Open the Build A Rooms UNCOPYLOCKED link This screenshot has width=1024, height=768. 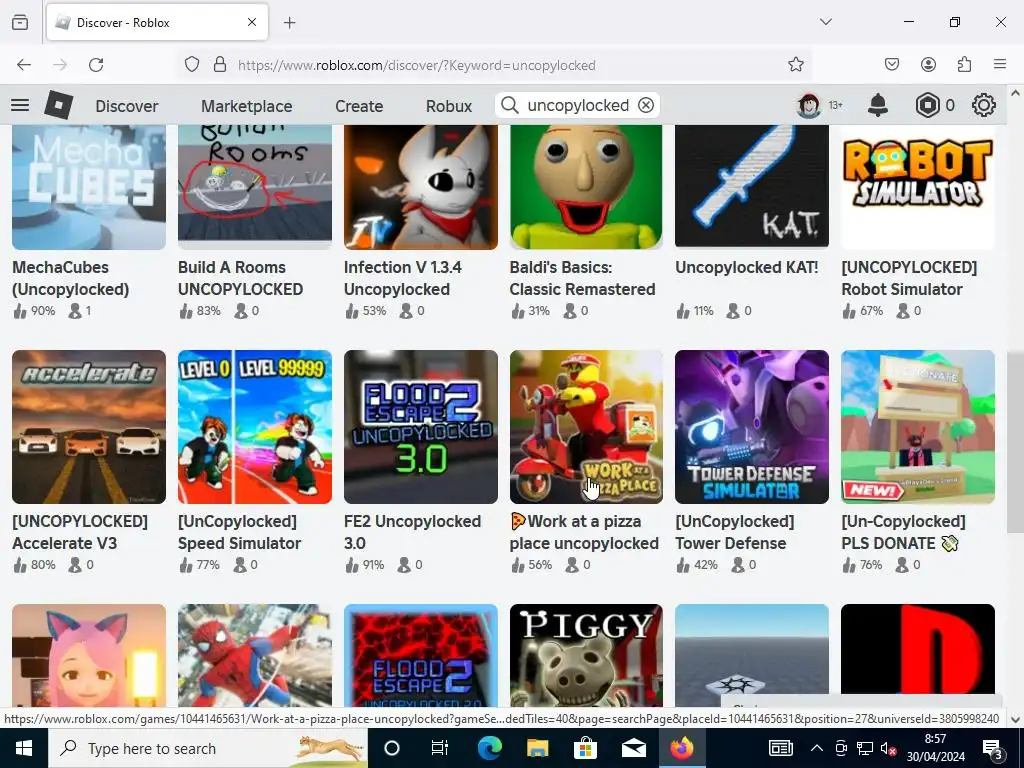click(240, 278)
